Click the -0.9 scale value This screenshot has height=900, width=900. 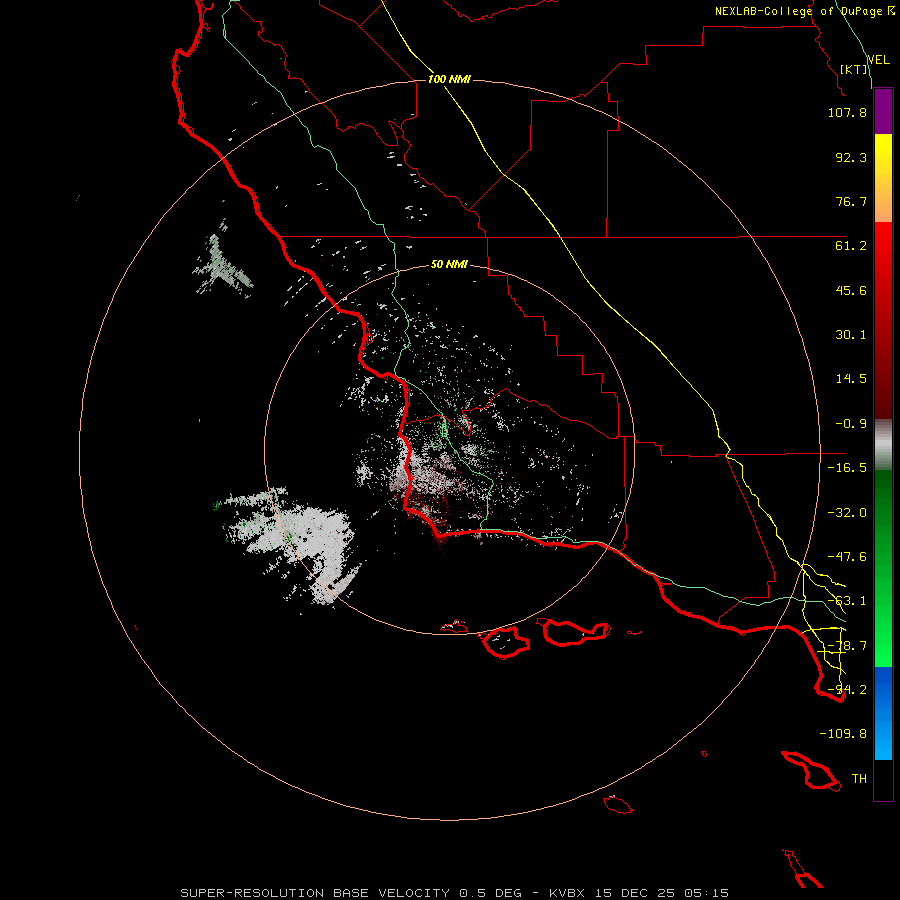coord(851,424)
